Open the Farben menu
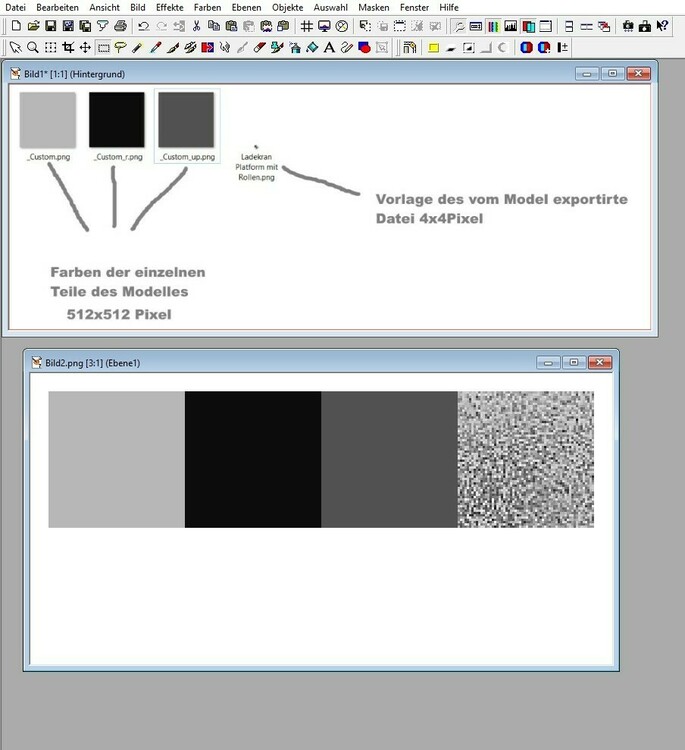685x750 pixels. pyautogui.click(x=208, y=8)
